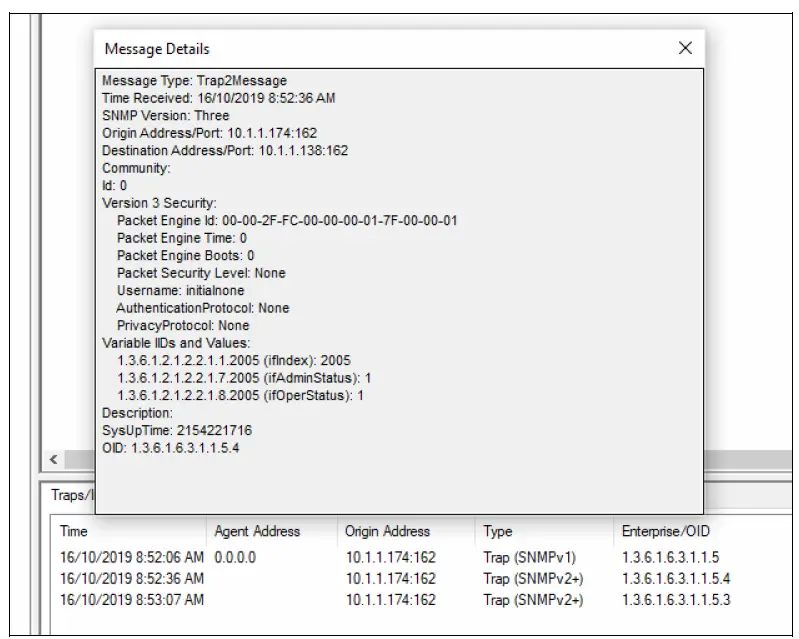Sort by the Agent Address column header
Image resolution: width=799 pixels, height=639 pixels.
tap(257, 531)
